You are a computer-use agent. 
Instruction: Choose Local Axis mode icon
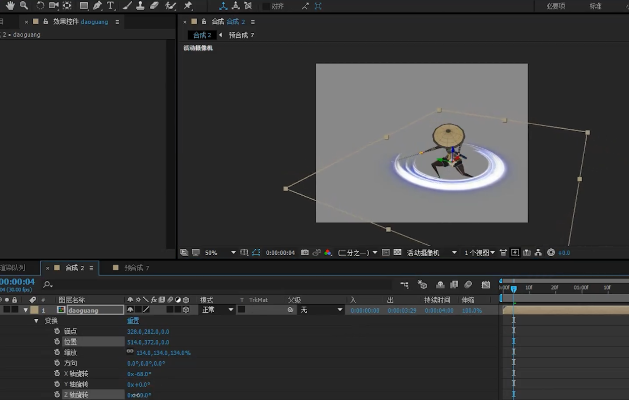coord(223,6)
